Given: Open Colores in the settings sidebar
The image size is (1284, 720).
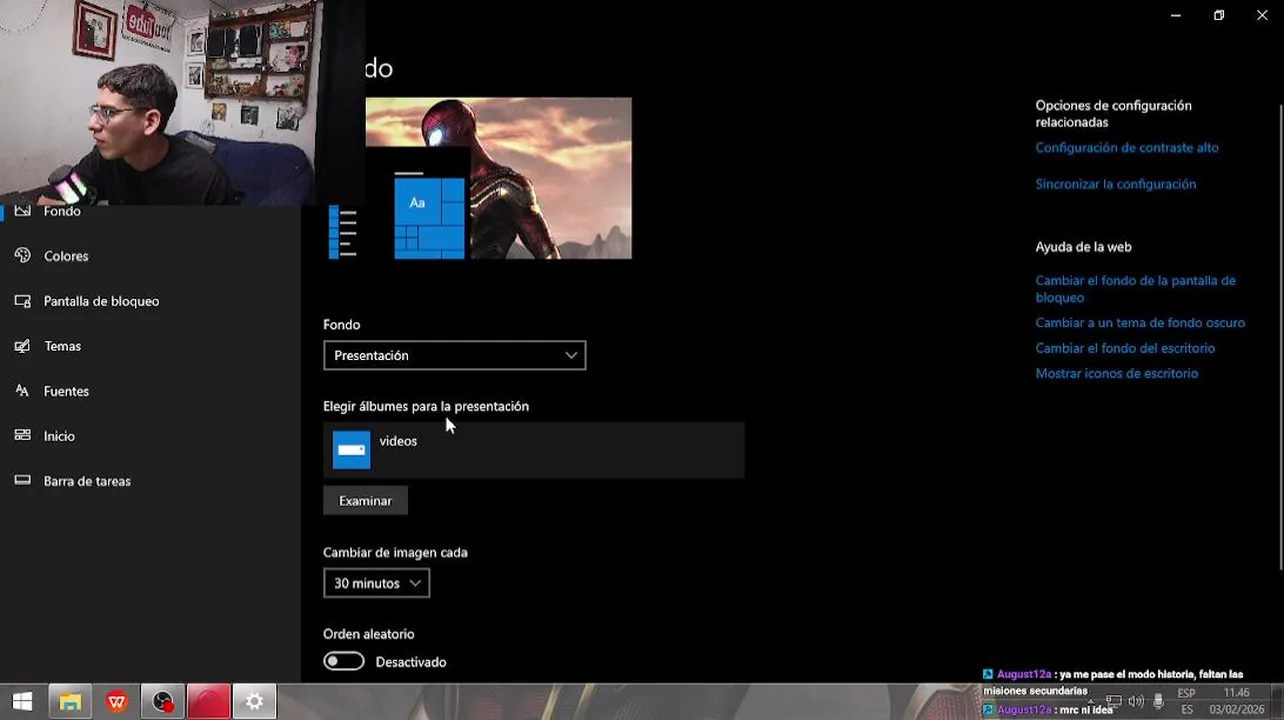Looking at the screenshot, I should pyautogui.click(x=66, y=256).
